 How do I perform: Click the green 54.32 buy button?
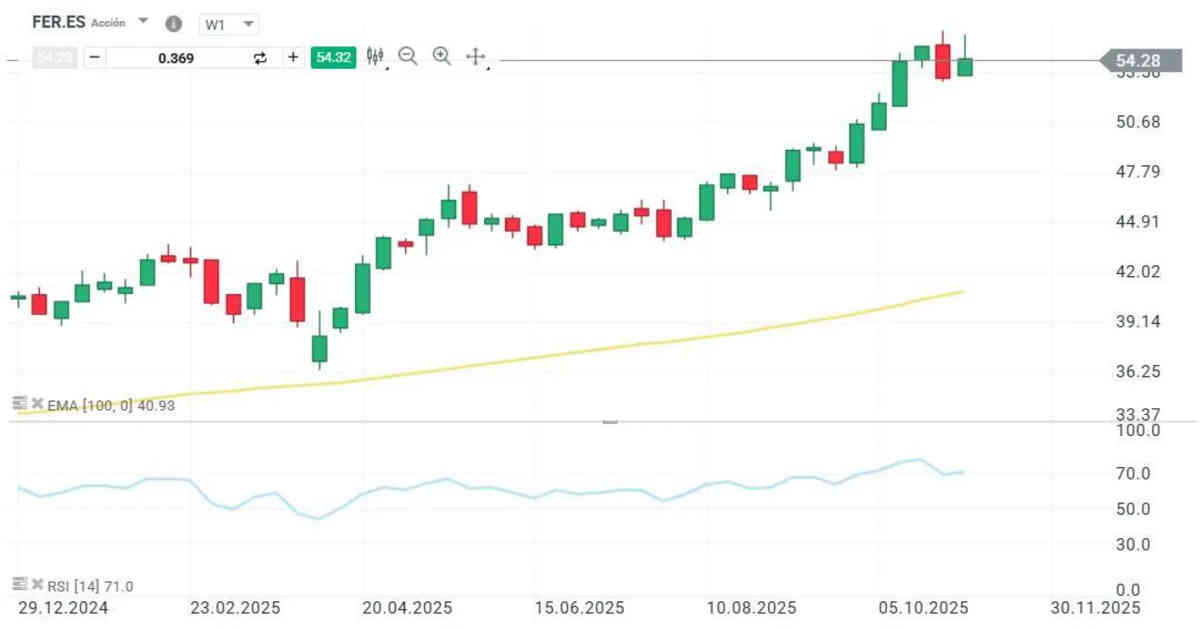[333, 57]
